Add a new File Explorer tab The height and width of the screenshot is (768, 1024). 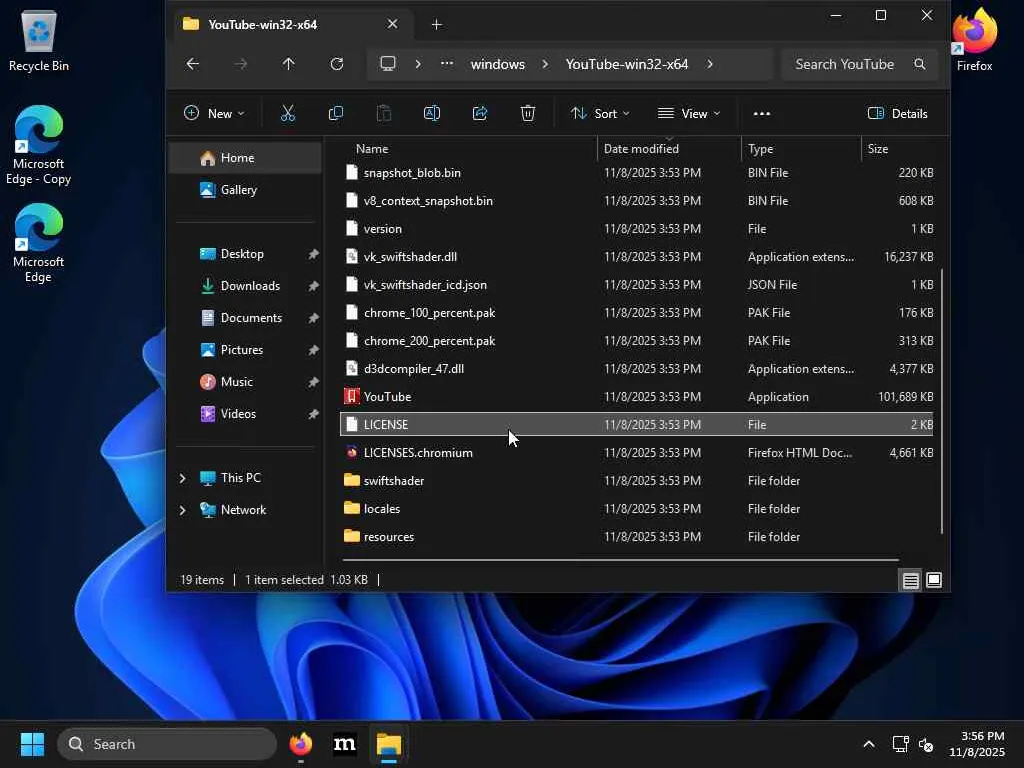[x=437, y=25]
